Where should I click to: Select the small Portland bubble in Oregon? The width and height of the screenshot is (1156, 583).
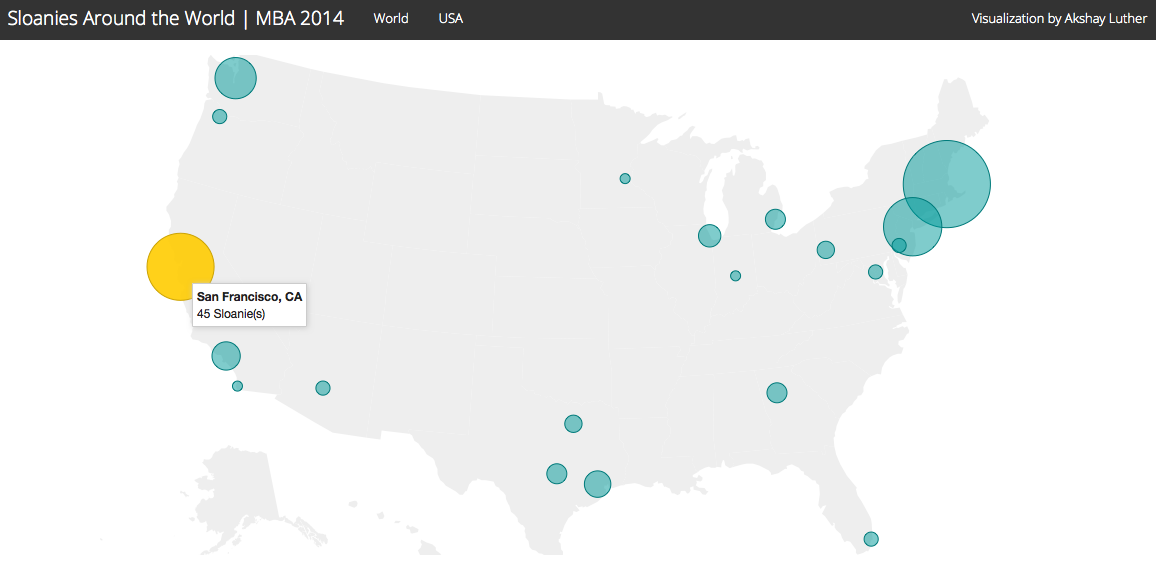pyautogui.click(x=219, y=116)
